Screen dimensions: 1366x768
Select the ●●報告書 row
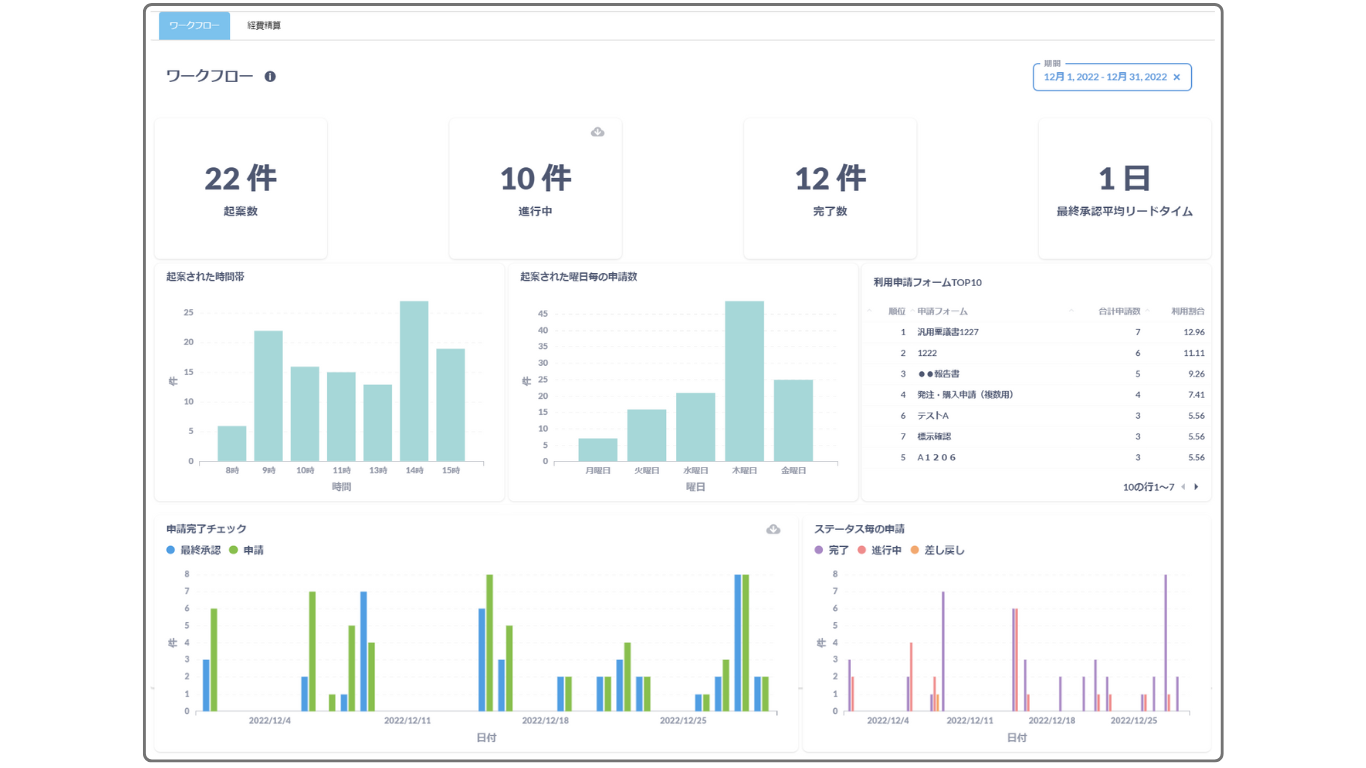coord(1036,374)
